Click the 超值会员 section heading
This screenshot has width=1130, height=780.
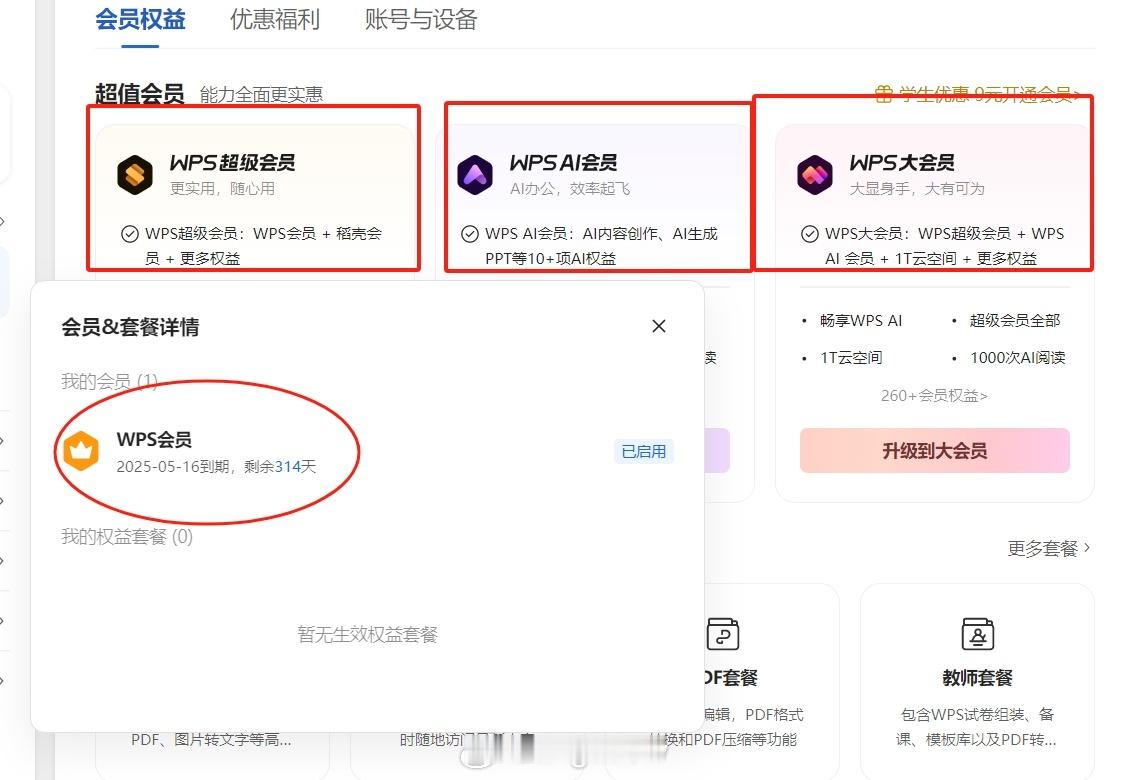140,94
